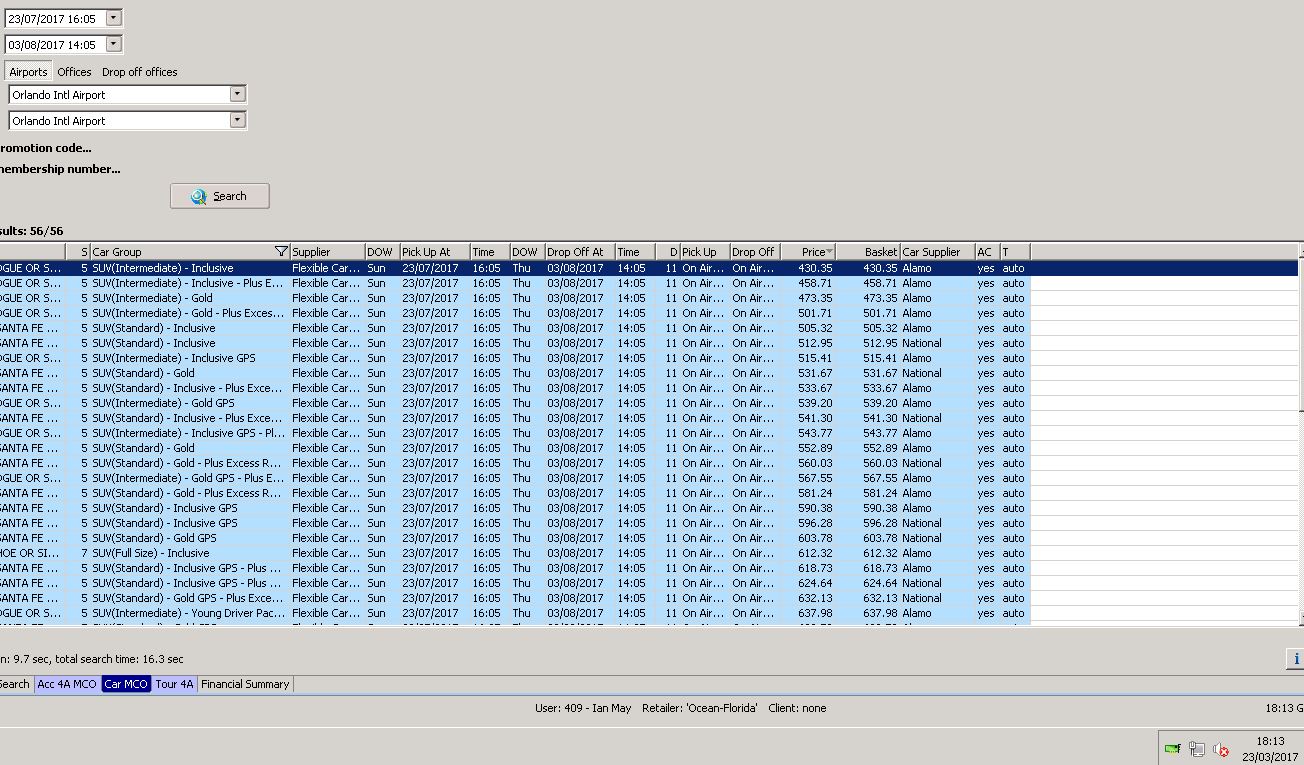Click the Retailer: 'Ocean-Florida' status text
Screen dimensions: 1304x765
[x=700, y=708]
